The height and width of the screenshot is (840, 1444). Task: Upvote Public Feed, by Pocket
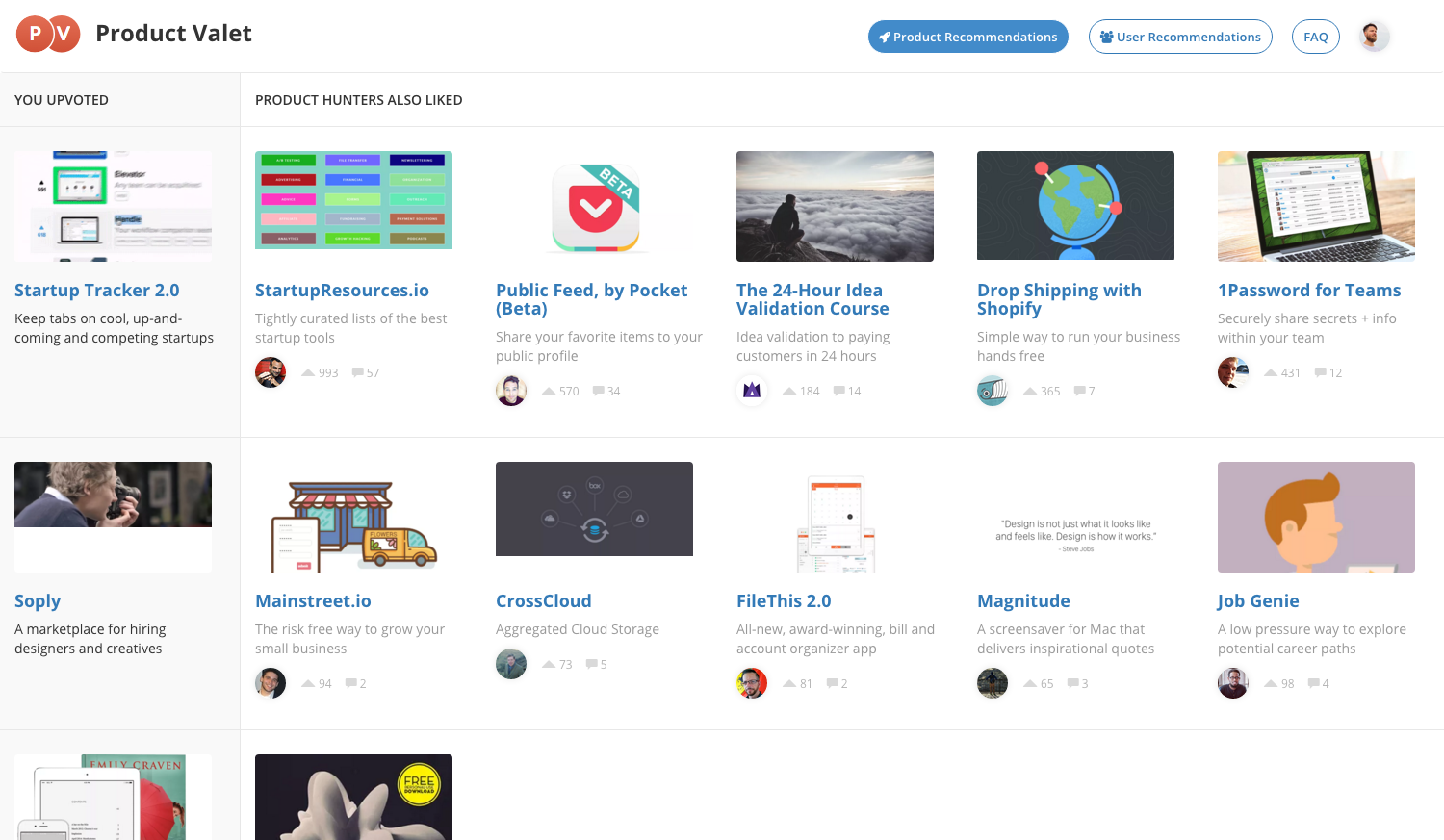549,391
